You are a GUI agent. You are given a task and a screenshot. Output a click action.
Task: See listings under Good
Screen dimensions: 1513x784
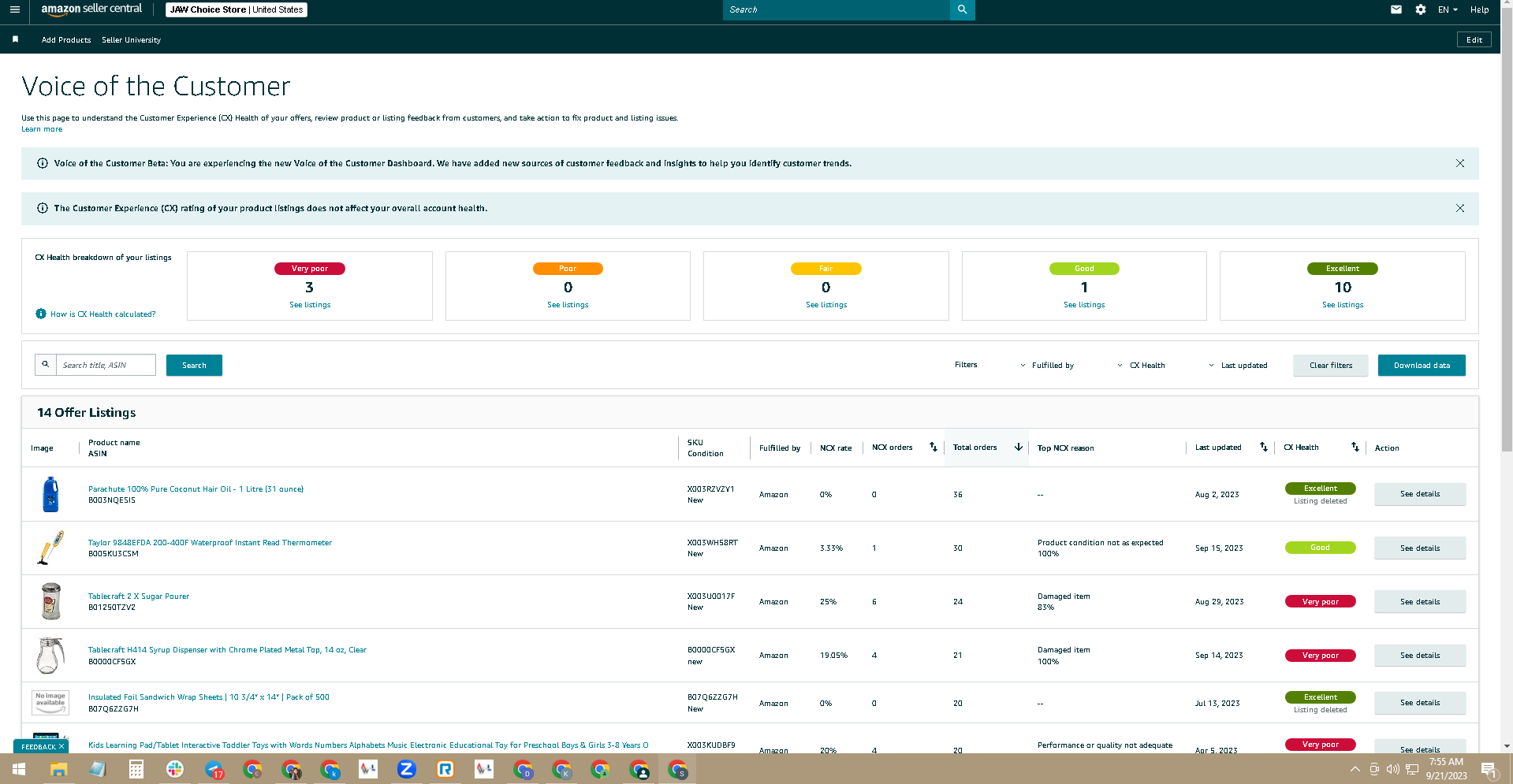(x=1084, y=305)
